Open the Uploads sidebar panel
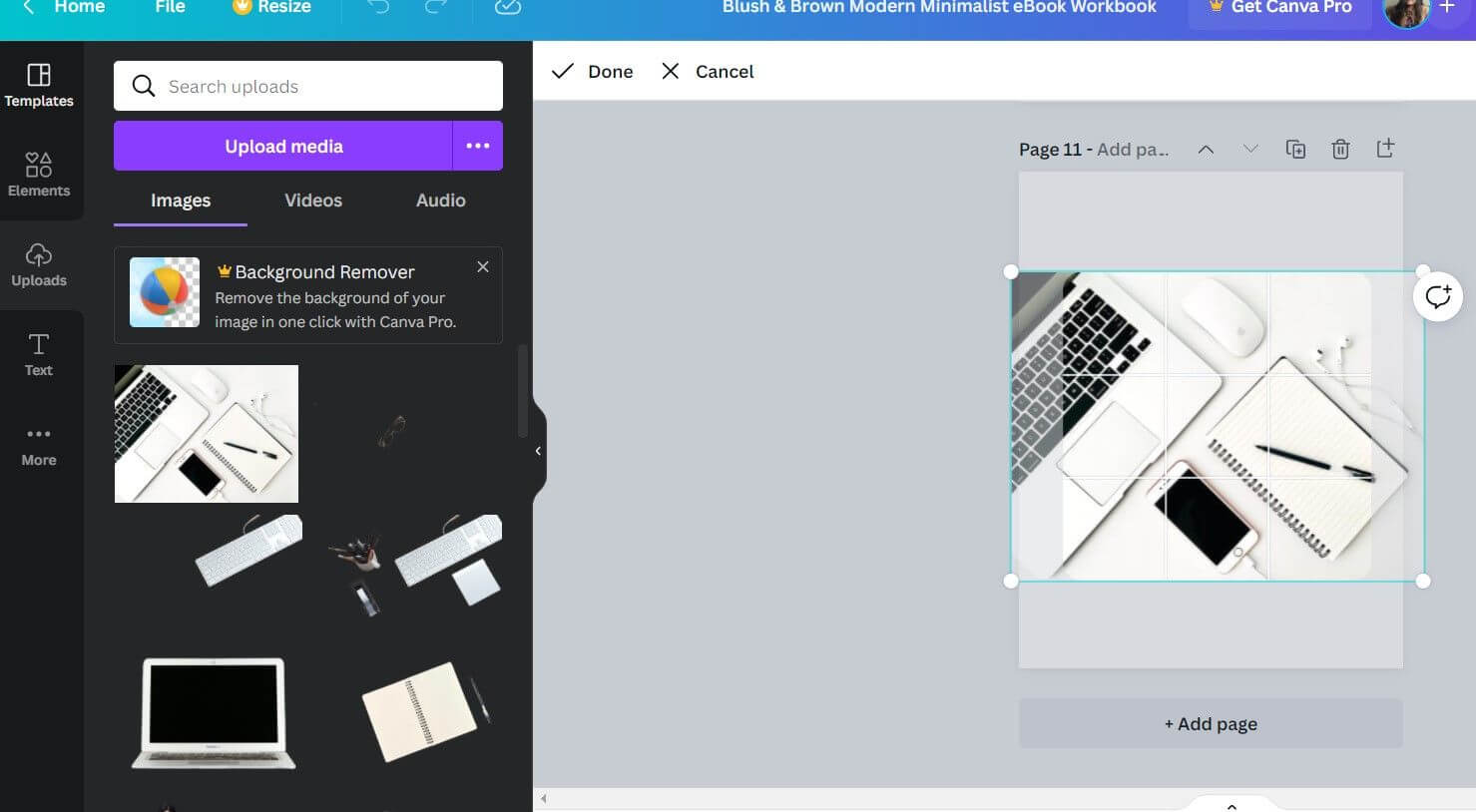The width and height of the screenshot is (1476, 812). [39, 265]
